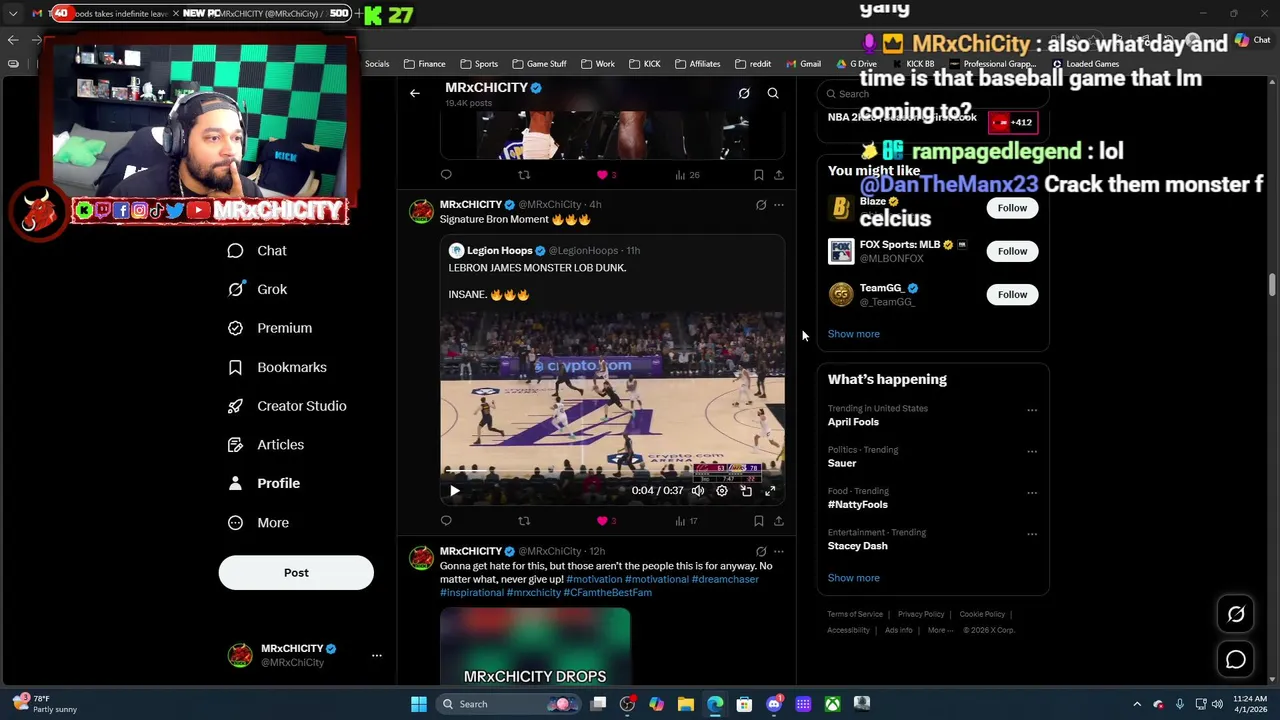The width and height of the screenshot is (1280, 720).
Task: Open floating Grok button at bottom right
Action: pos(1236,615)
